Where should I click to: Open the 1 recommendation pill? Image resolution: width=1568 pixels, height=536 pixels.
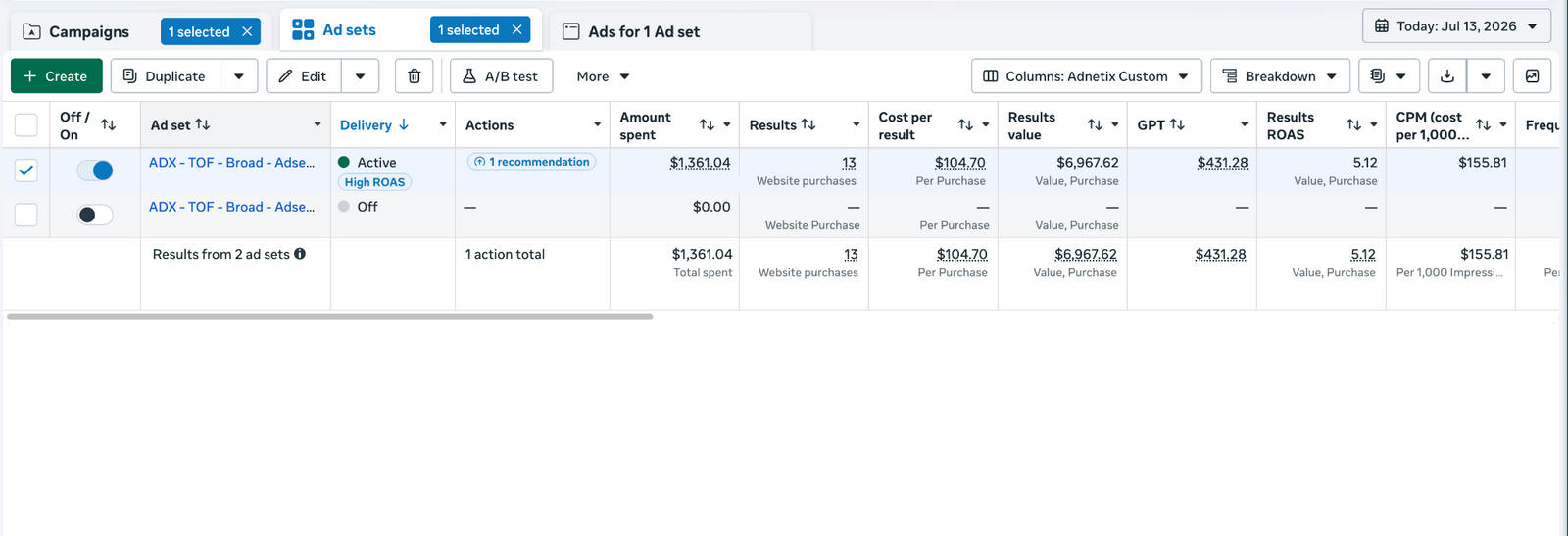pyautogui.click(x=531, y=162)
